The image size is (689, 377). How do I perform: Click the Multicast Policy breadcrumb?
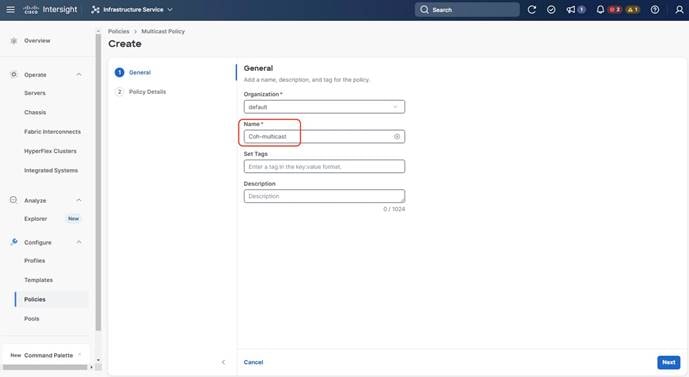(x=163, y=31)
